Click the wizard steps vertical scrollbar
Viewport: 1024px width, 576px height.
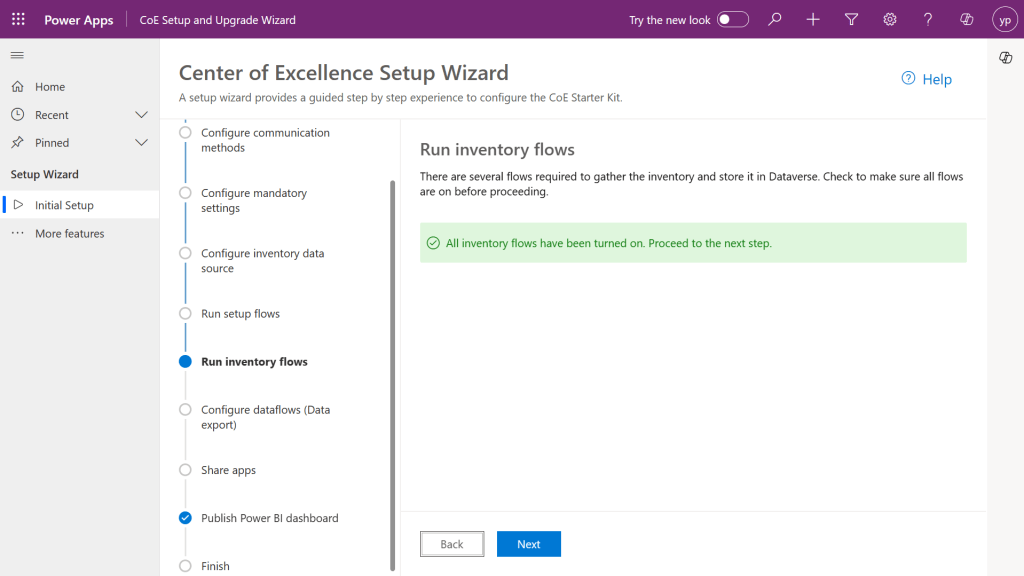pyautogui.click(x=392, y=370)
